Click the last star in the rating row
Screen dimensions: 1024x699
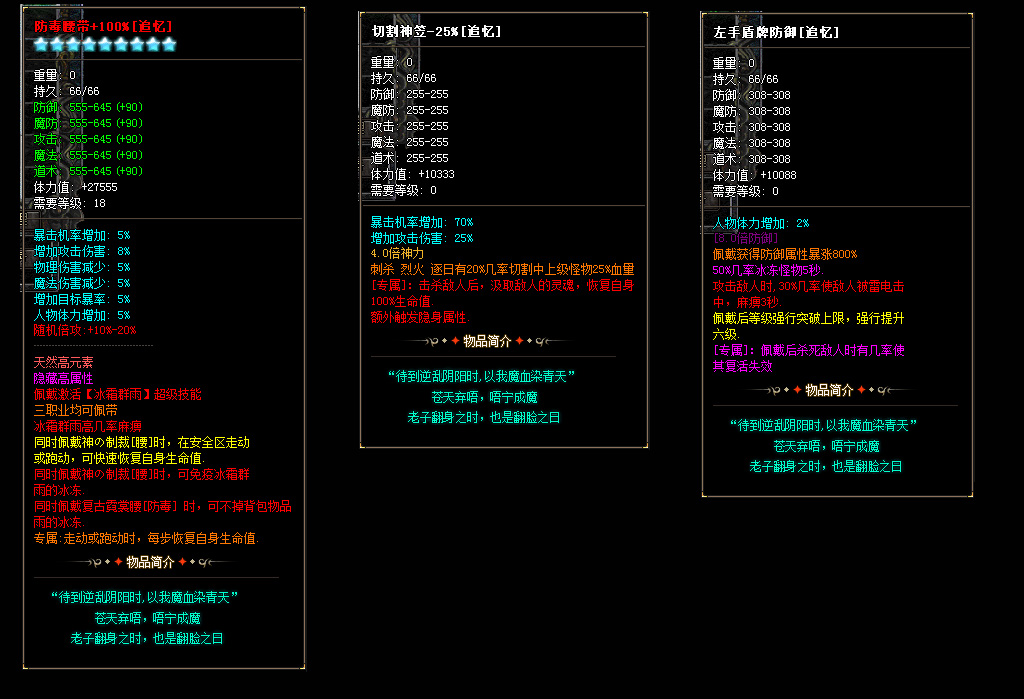[169, 44]
